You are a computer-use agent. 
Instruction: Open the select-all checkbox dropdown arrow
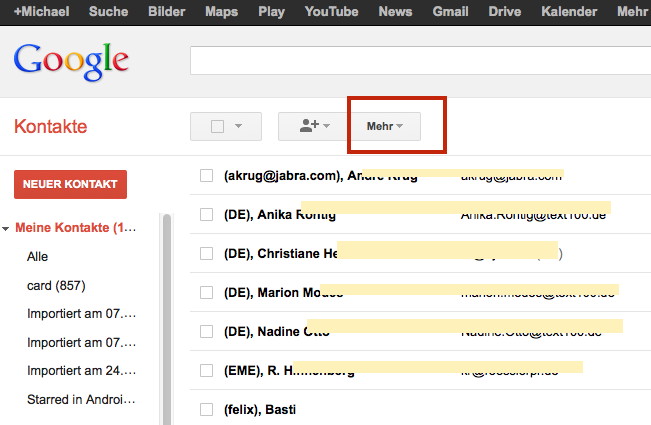click(x=238, y=126)
